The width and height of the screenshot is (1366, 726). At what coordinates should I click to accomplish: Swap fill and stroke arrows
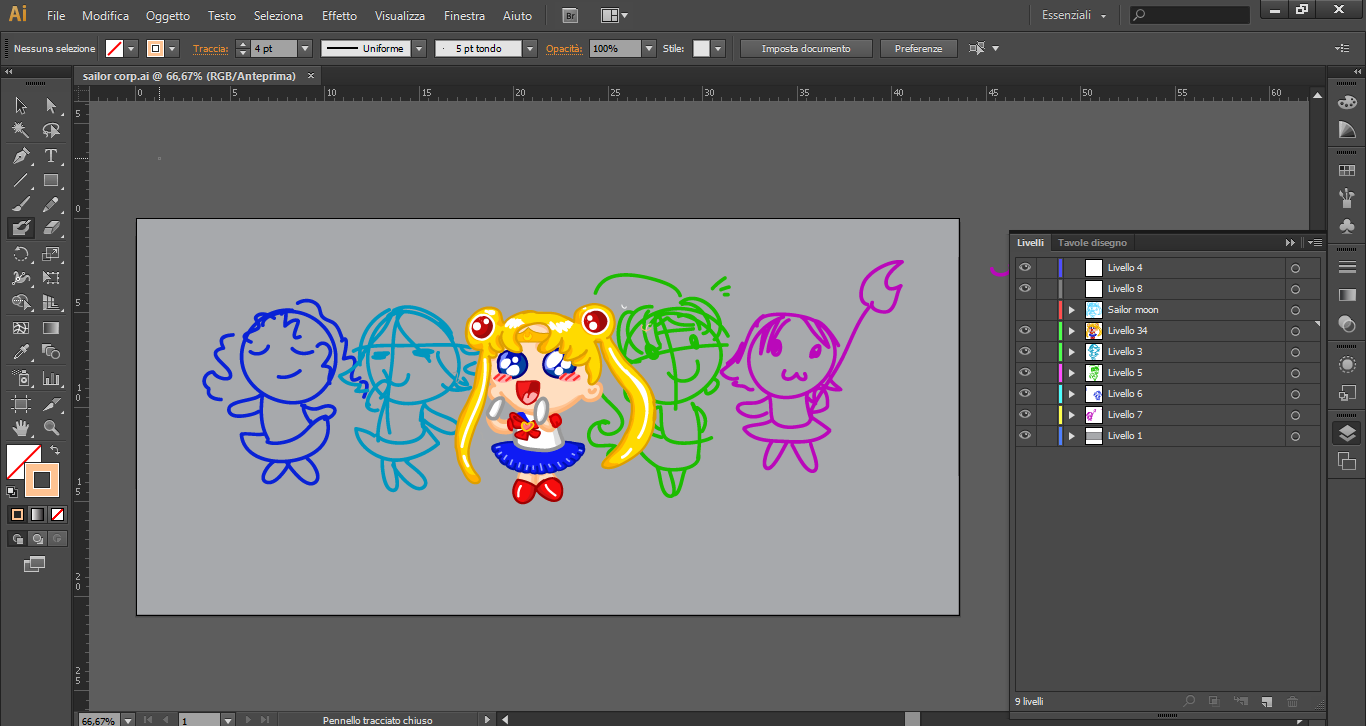coord(55,450)
